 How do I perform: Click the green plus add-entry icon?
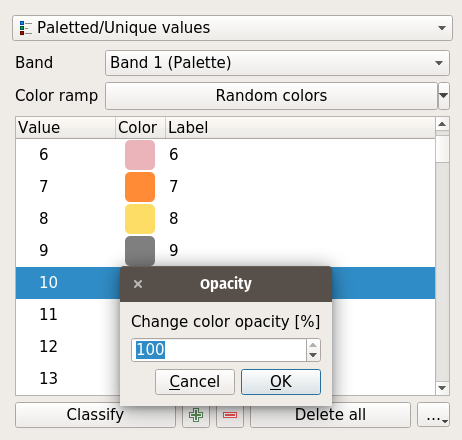click(196, 415)
